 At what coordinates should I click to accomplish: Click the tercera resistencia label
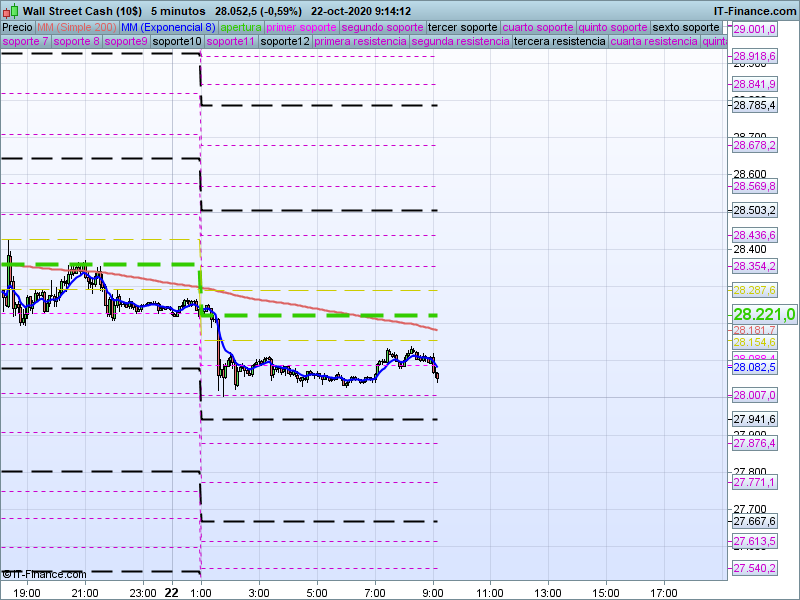click(x=560, y=41)
